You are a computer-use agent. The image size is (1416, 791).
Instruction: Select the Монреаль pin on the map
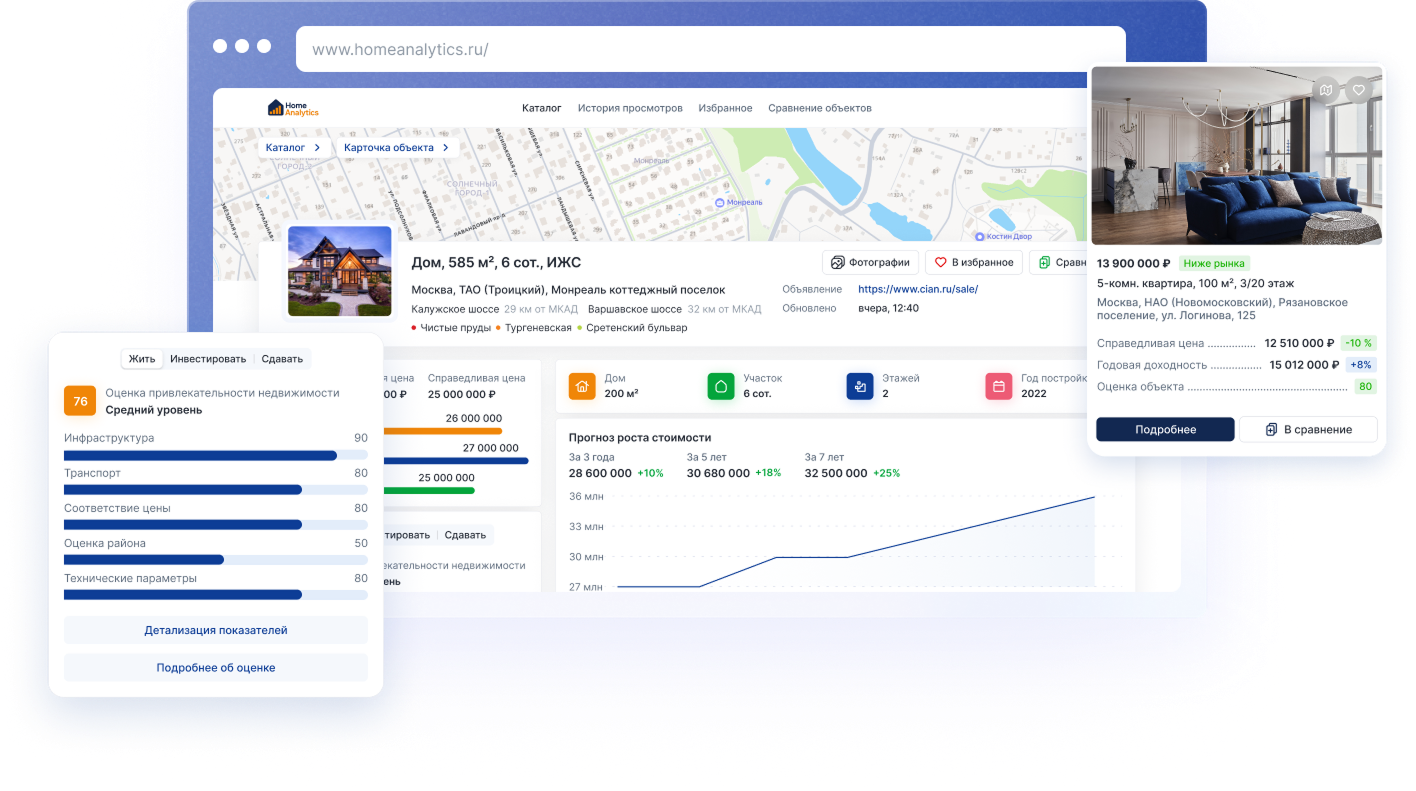tap(720, 202)
